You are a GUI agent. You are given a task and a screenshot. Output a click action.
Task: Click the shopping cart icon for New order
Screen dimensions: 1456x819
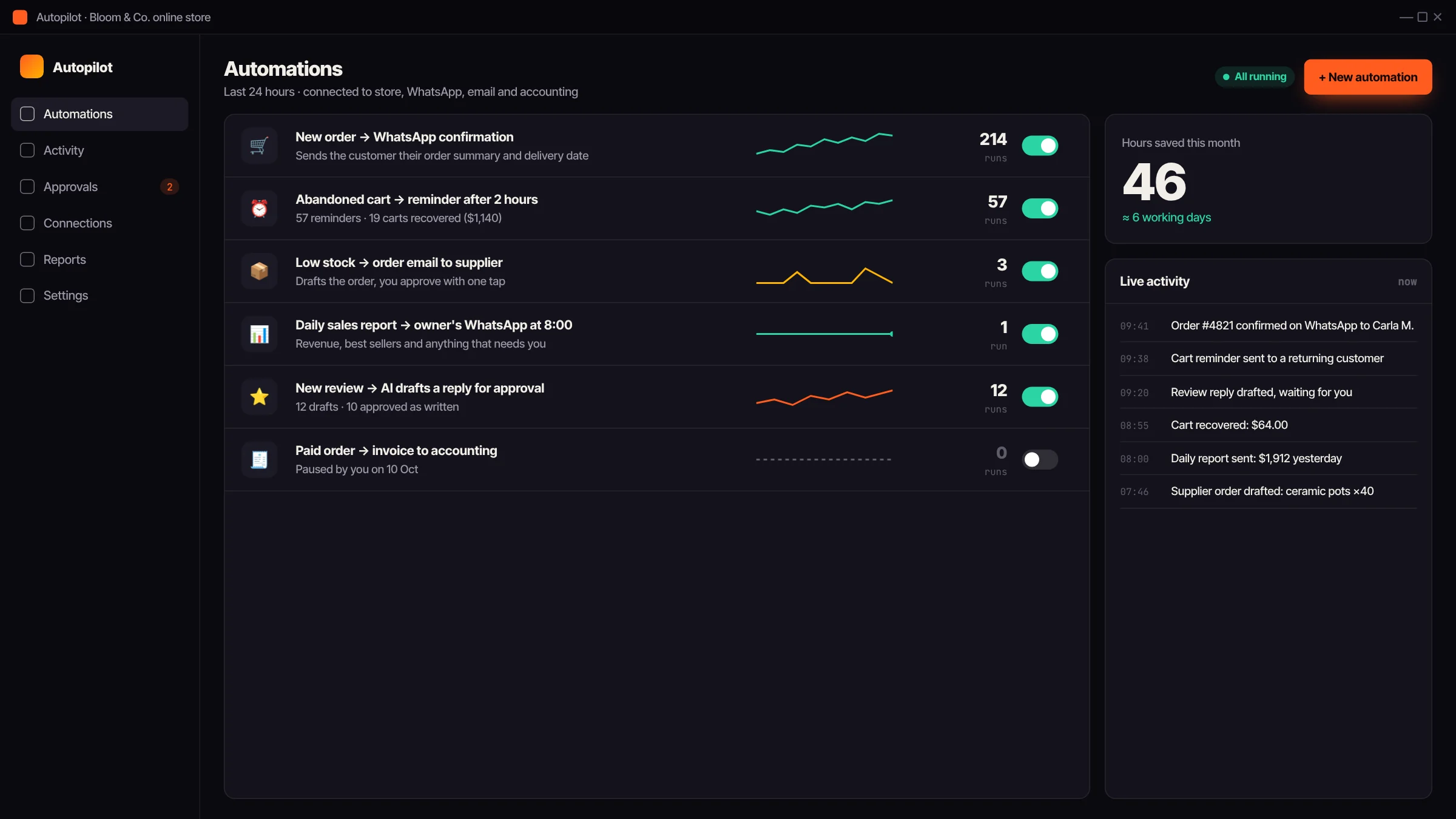pos(259,146)
